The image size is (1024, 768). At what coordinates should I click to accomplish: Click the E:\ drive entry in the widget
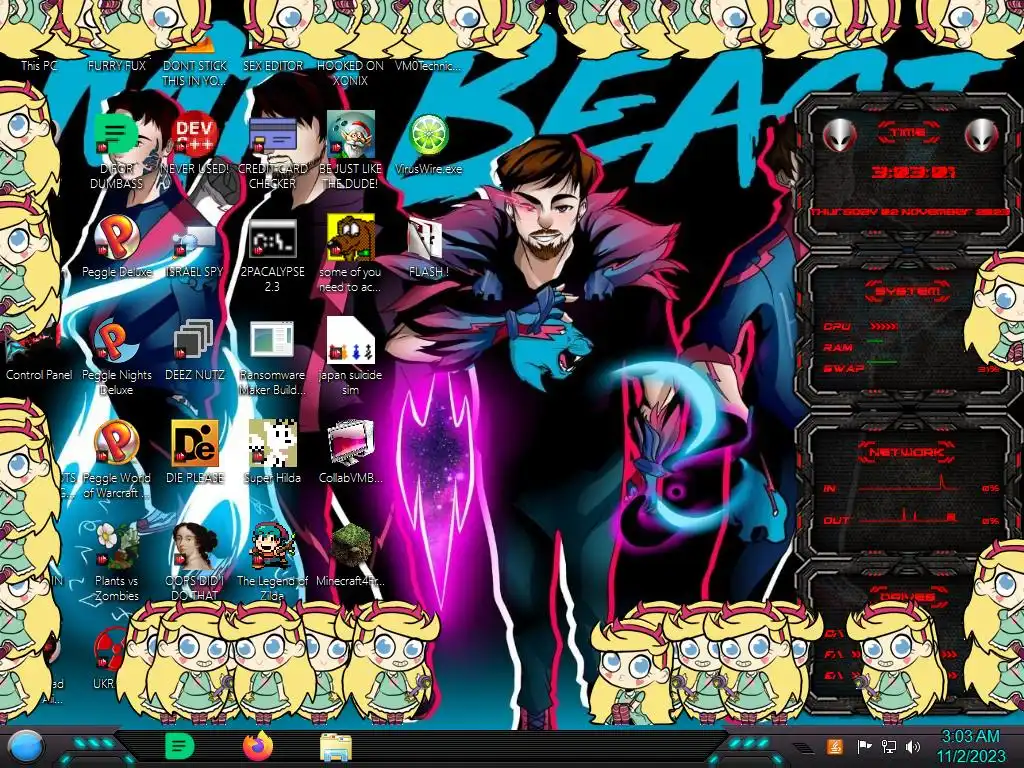click(x=833, y=675)
